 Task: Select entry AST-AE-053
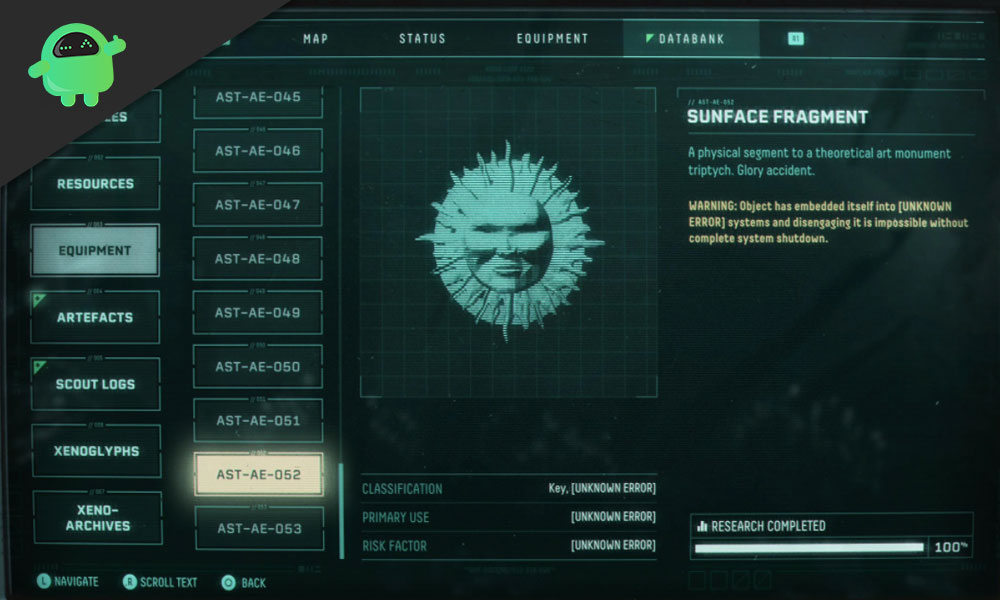tap(259, 528)
